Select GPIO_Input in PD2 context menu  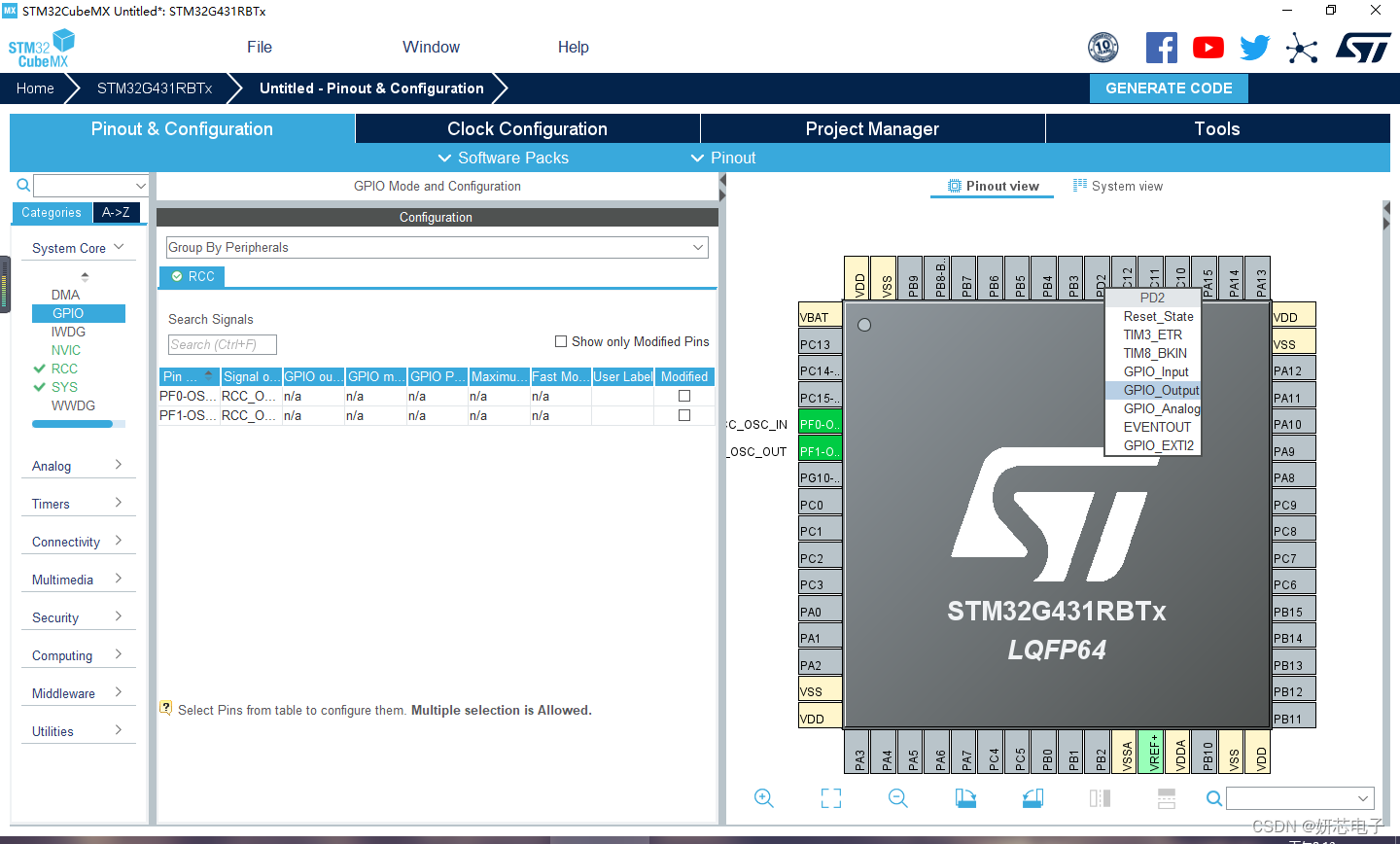click(x=1153, y=371)
